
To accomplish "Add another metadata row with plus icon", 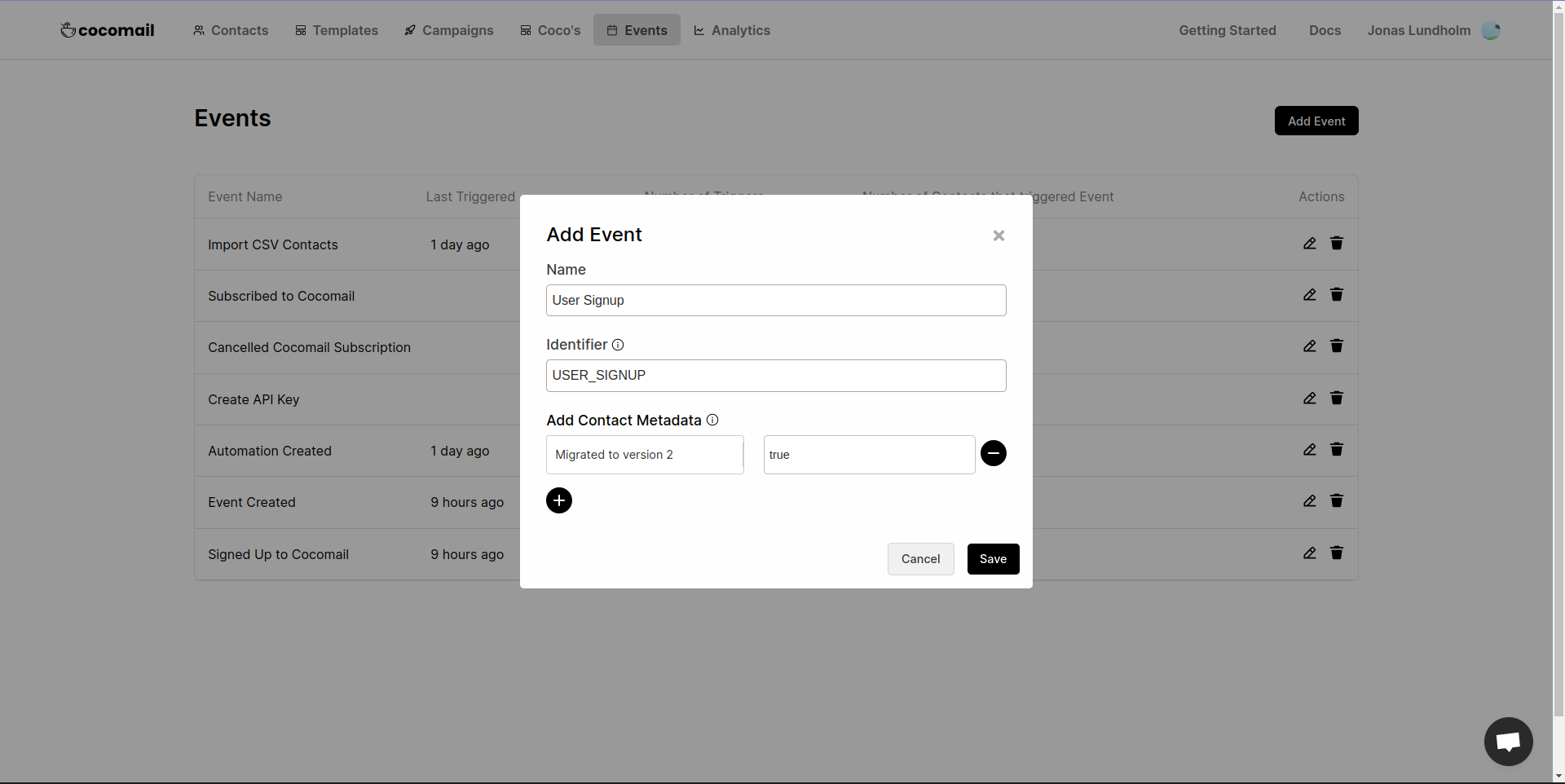I will tap(558, 500).
